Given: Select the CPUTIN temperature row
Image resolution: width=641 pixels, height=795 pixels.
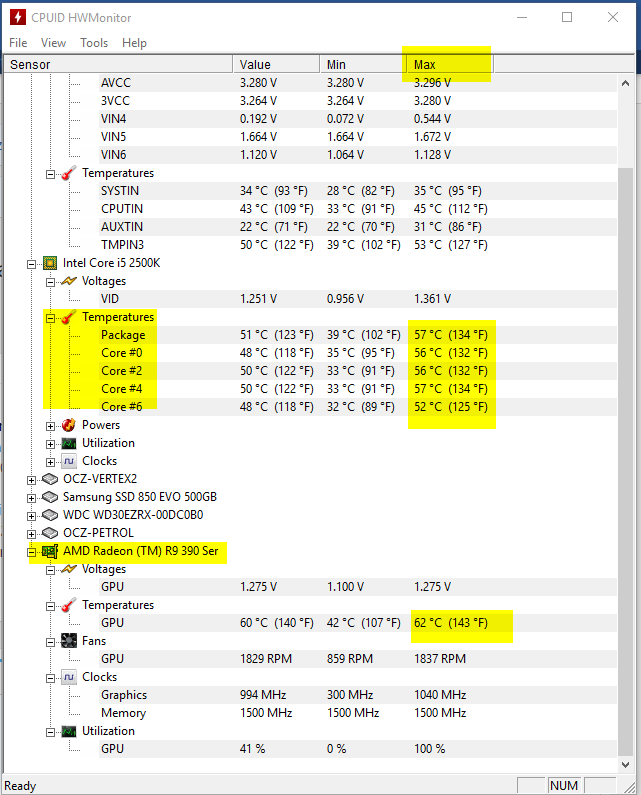Looking at the screenshot, I should tap(358, 209).
